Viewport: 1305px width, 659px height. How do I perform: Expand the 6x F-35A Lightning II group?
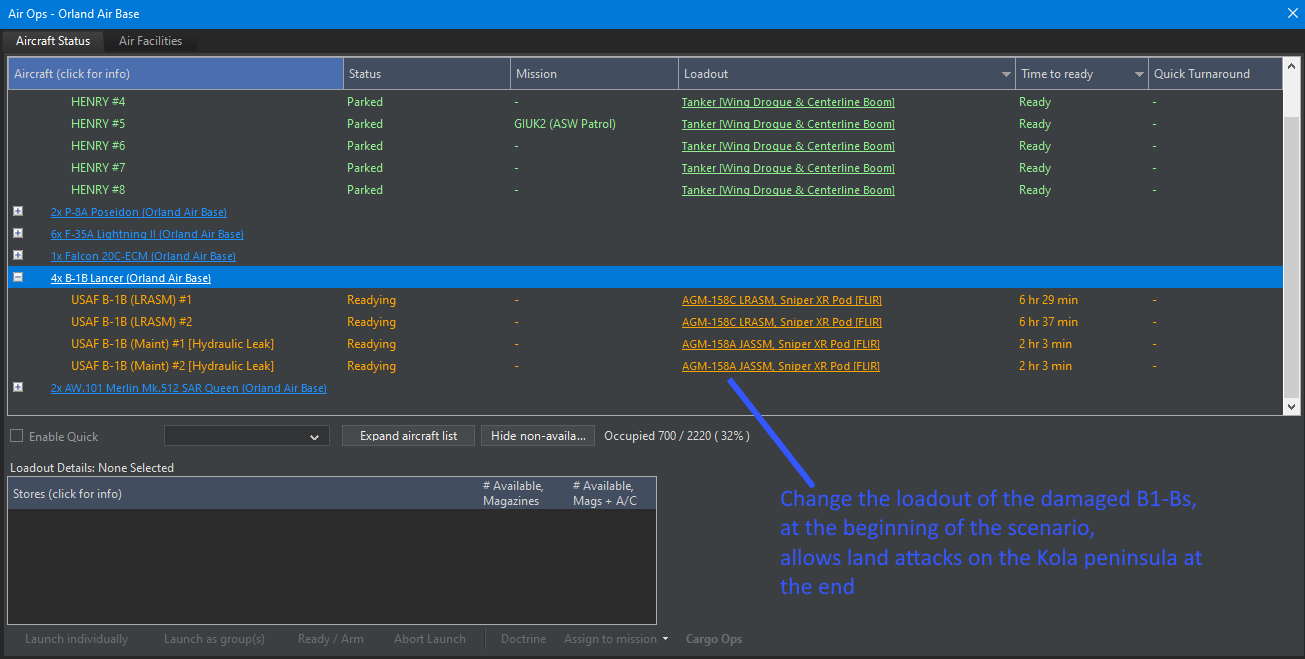pos(18,234)
